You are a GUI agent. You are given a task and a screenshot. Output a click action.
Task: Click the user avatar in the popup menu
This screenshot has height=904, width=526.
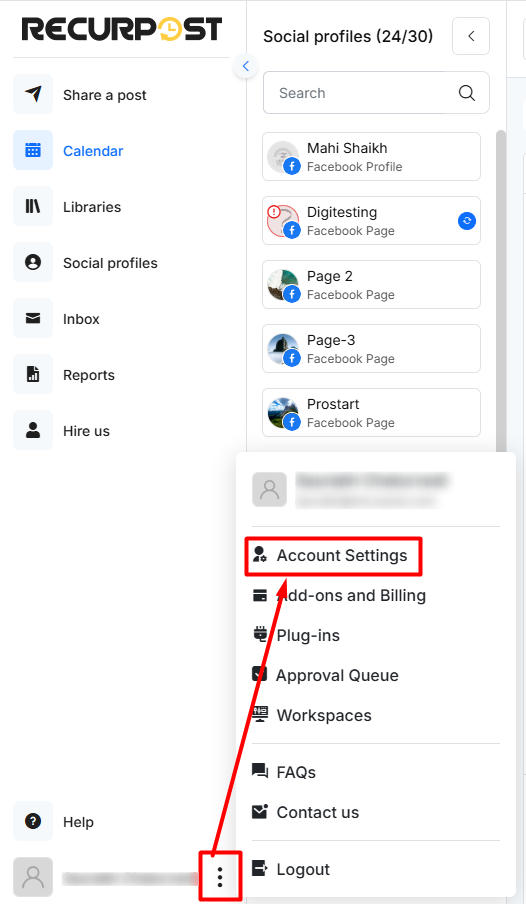tap(269, 490)
